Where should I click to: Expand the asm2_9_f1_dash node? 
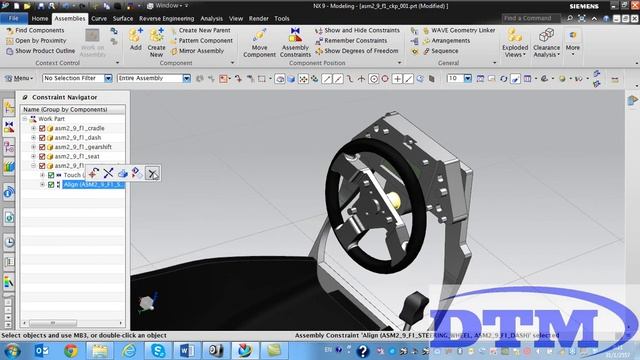pyautogui.click(x=33, y=138)
